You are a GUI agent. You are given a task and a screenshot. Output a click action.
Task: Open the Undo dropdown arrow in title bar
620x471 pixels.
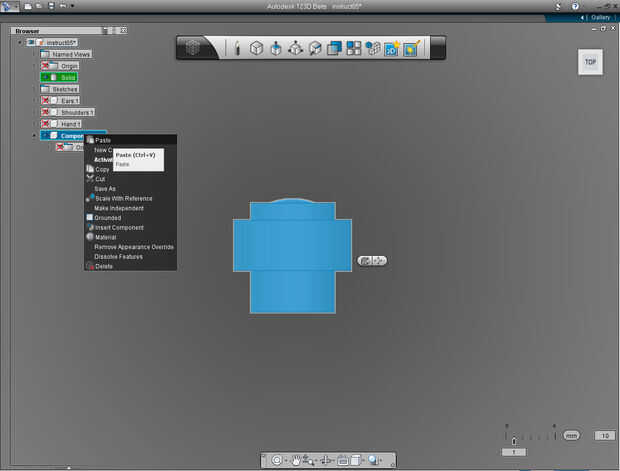pyautogui.click(x=72, y=6)
